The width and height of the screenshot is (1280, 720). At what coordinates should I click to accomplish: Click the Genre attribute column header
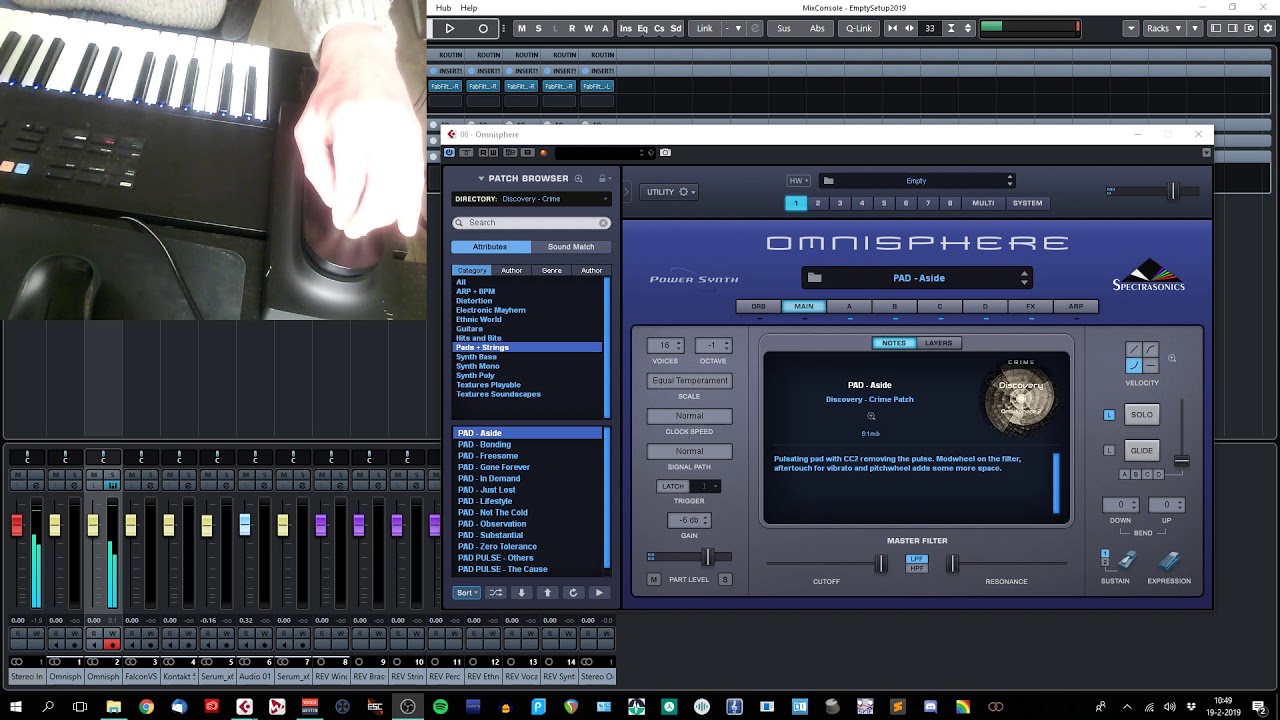pyautogui.click(x=552, y=270)
